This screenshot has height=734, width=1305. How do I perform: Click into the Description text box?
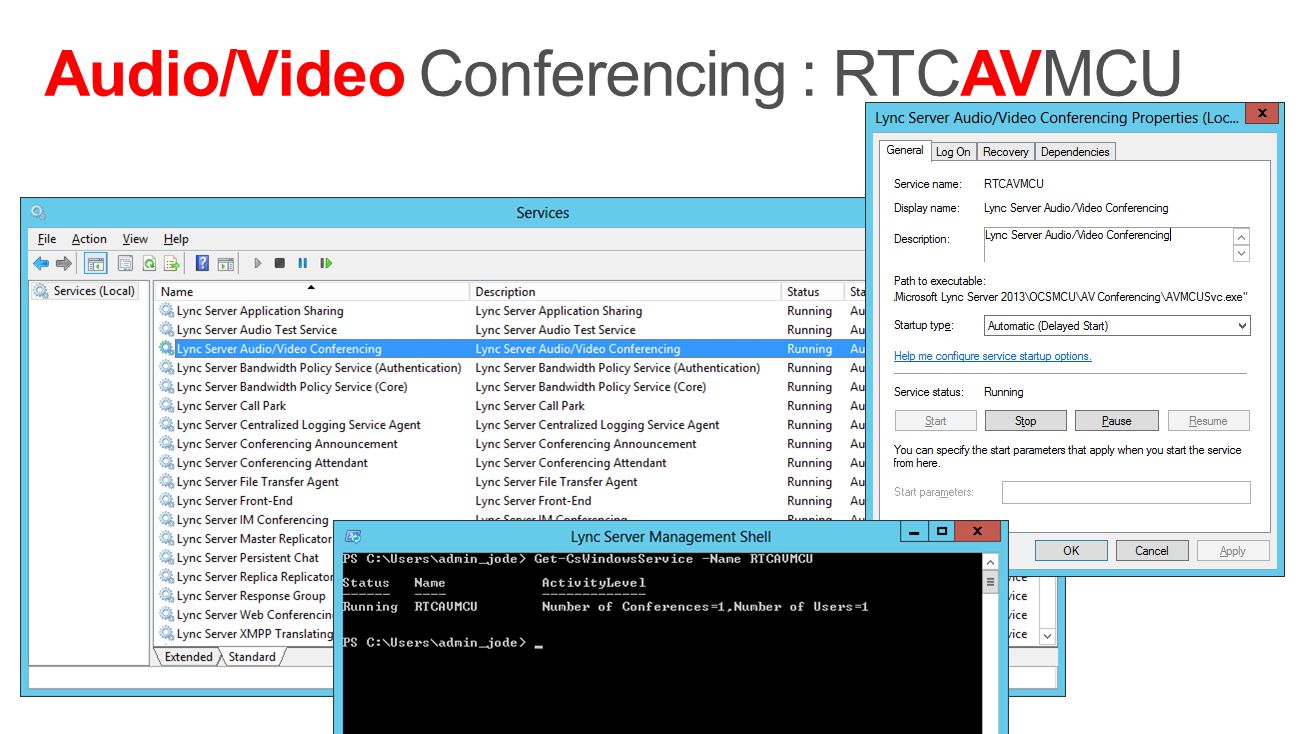pos(1108,244)
